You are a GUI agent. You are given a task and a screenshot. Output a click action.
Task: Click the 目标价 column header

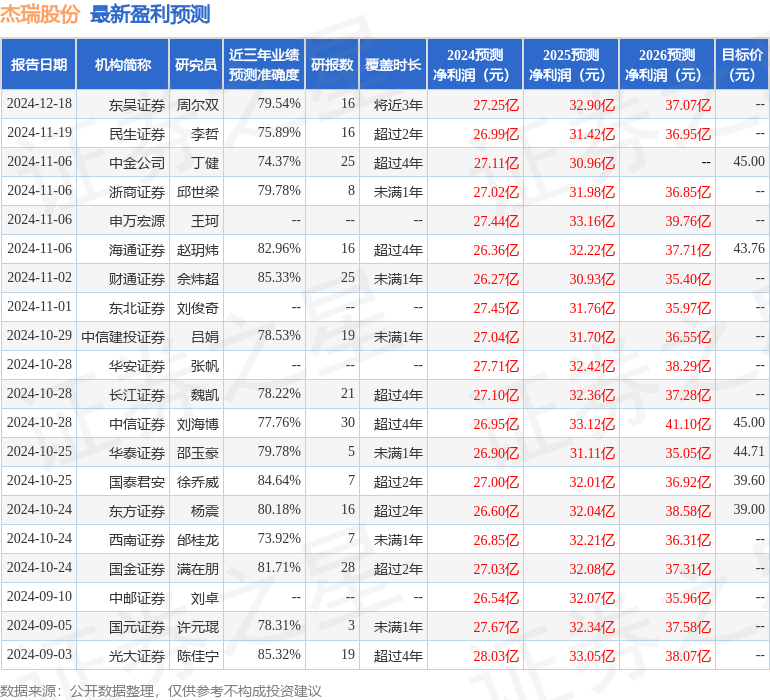[742, 64]
